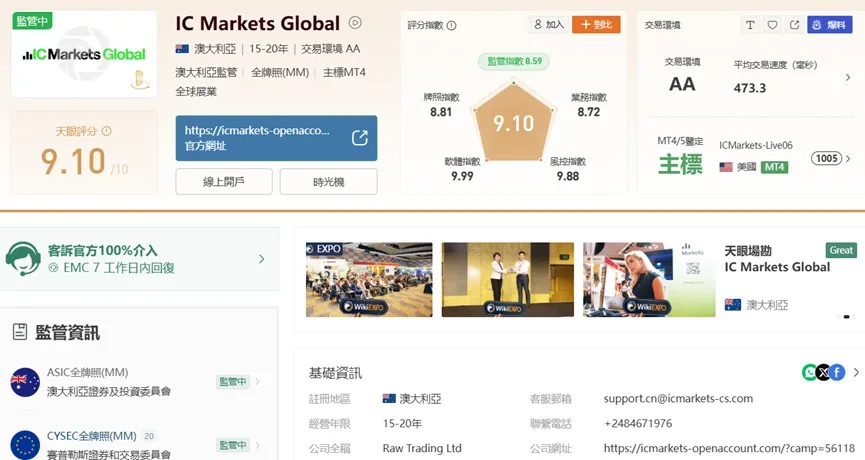This screenshot has width=865, height=460.
Task: Click the company website URL link
Action: point(729,448)
